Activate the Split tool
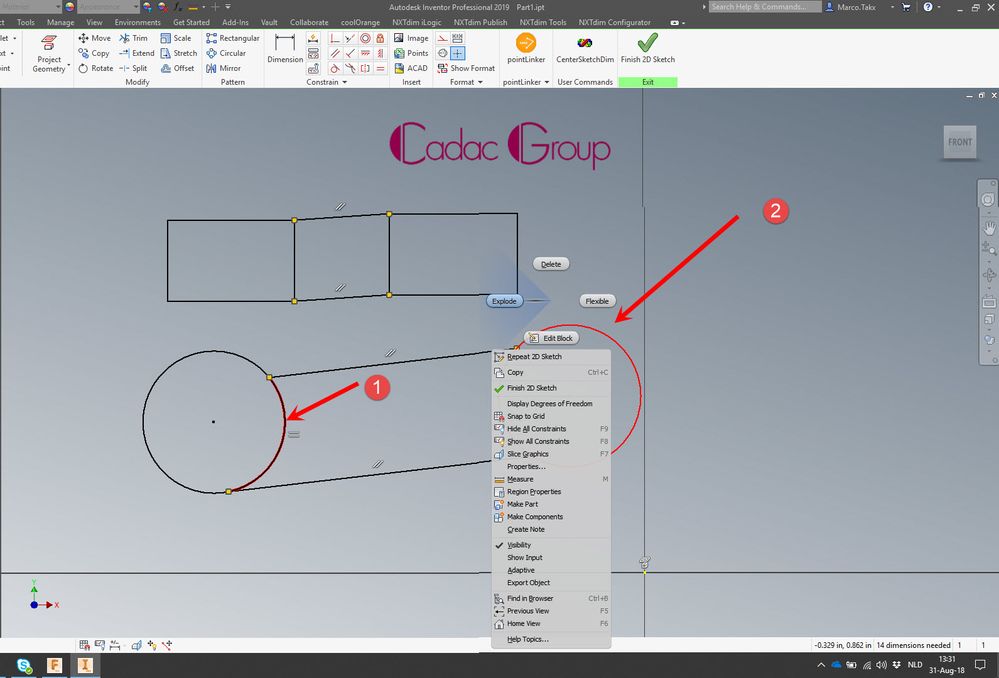Screen dimensions: 999x678 133,68
